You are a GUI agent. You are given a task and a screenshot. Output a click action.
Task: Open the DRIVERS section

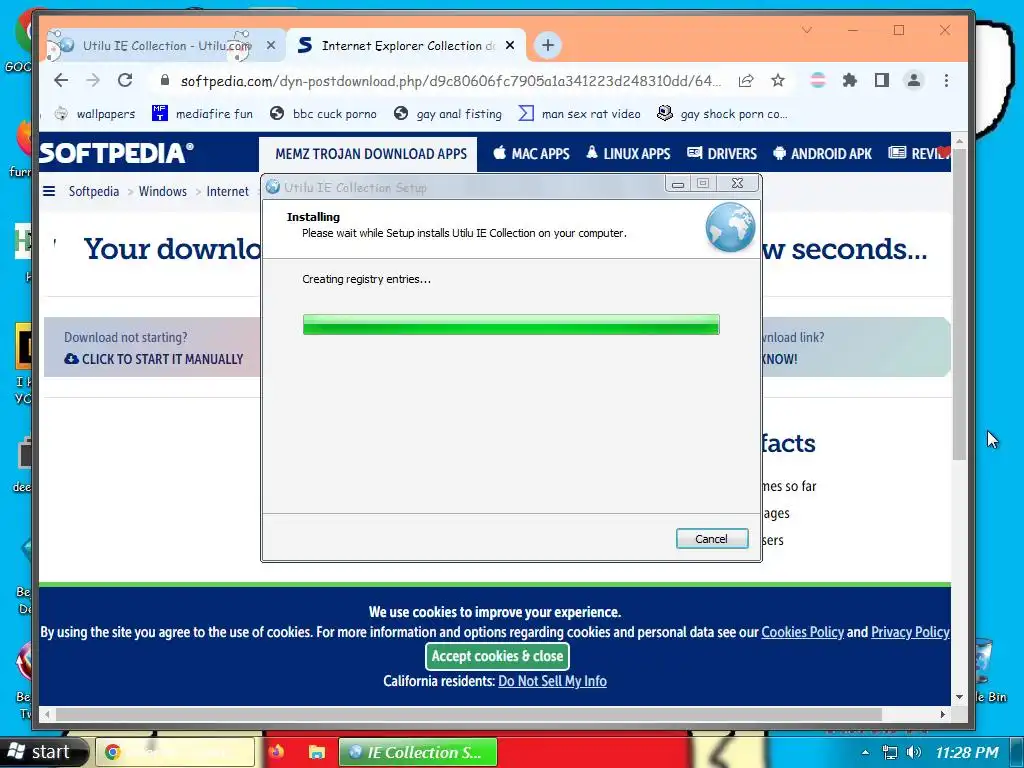tap(722, 154)
